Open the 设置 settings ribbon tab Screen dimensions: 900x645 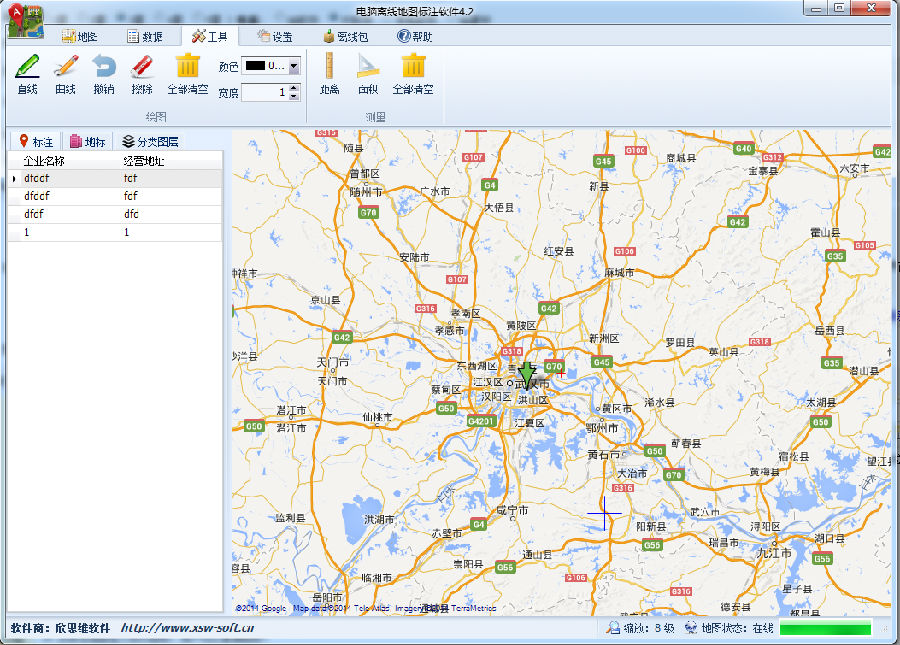tap(275, 36)
